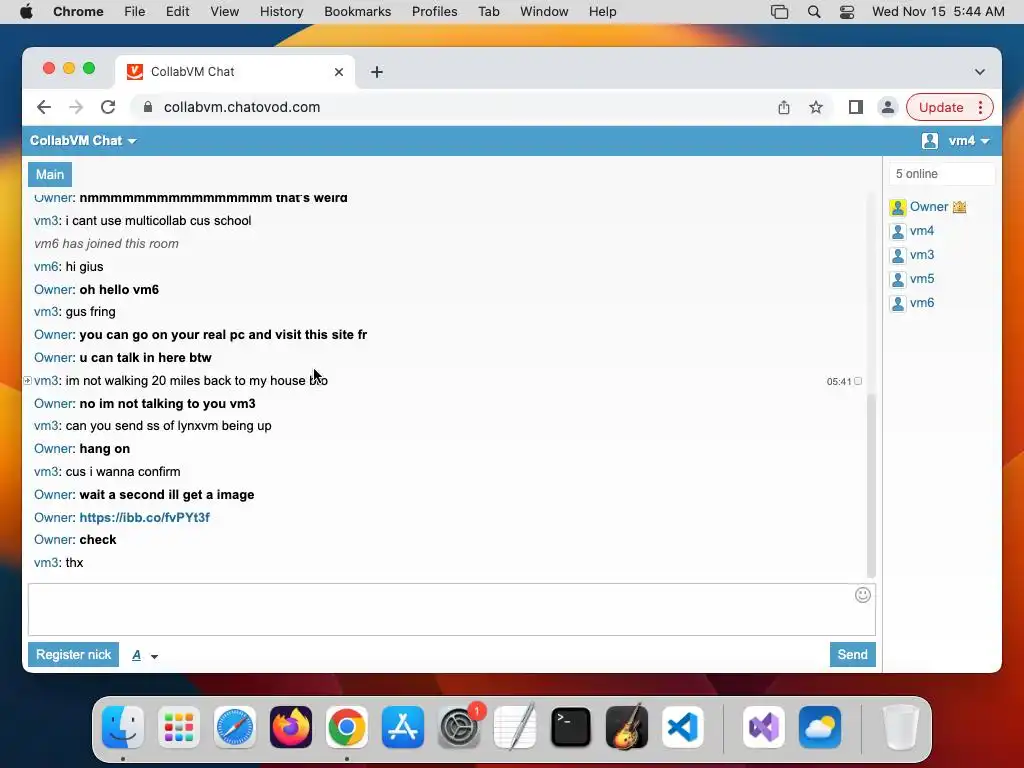Open Chrome's three-dot menu
This screenshot has height=768, width=1024.
point(980,107)
